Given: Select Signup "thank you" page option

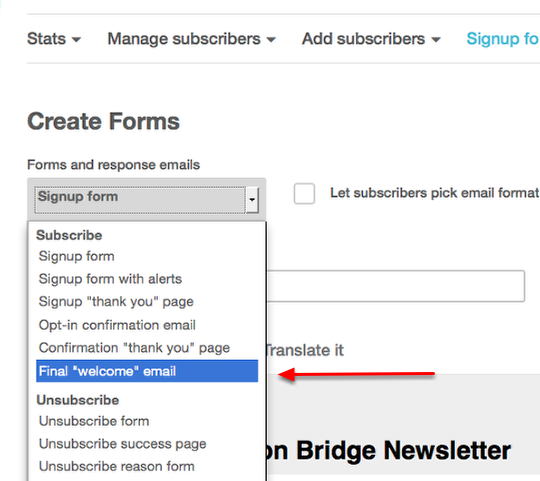Looking at the screenshot, I should click(x=116, y=302).
